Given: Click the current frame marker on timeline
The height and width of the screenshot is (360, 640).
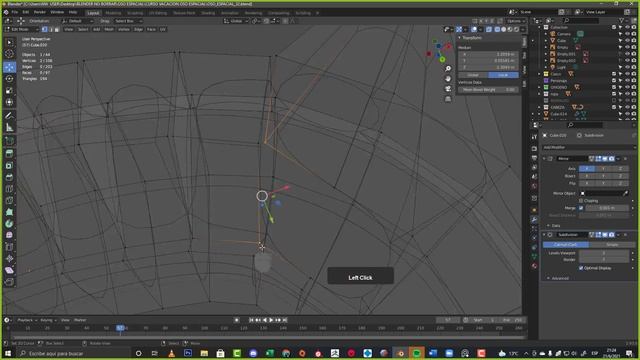Looking at the screenshot, I should click(x=120, y=328).
